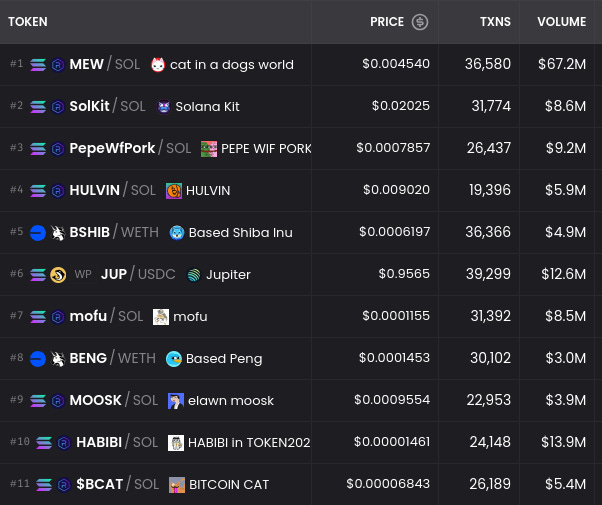Click the Raydium icon in MOOSK row
Viewport: 602px width, 505px height.
[58, 401]
